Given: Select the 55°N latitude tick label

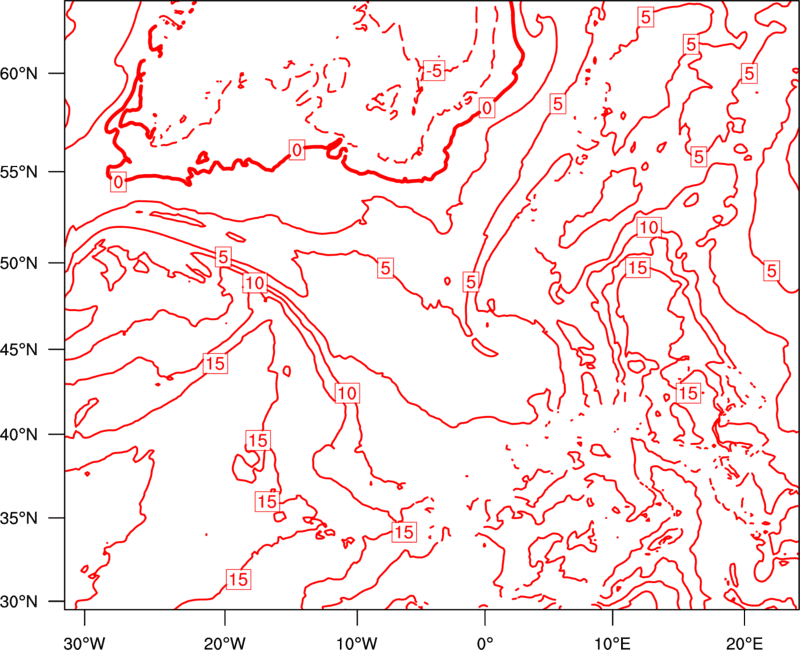Looking at the screenshot, I should [x=19, y=172].
